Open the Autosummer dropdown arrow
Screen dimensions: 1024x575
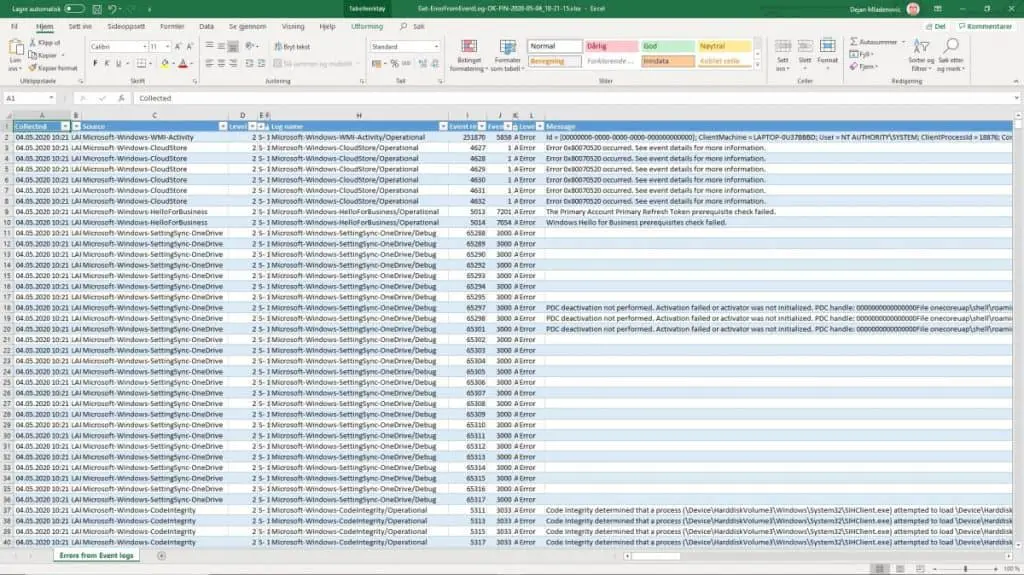904,42
